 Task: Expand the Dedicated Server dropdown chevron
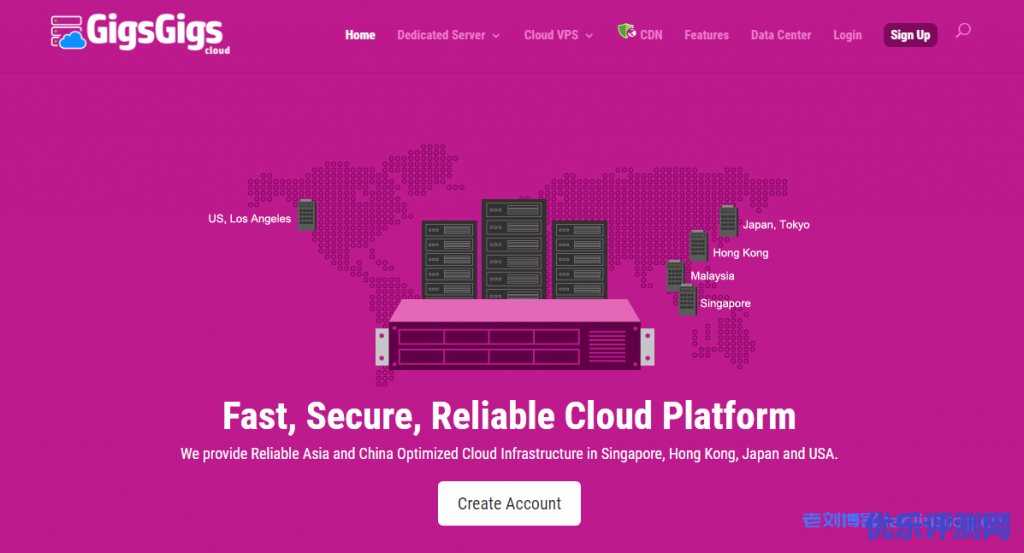coord(496,36)
